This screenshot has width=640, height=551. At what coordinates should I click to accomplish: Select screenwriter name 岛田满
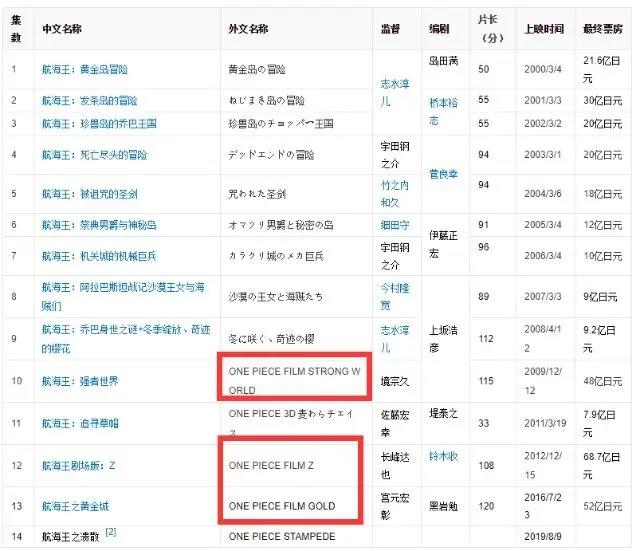pos(443,61)
